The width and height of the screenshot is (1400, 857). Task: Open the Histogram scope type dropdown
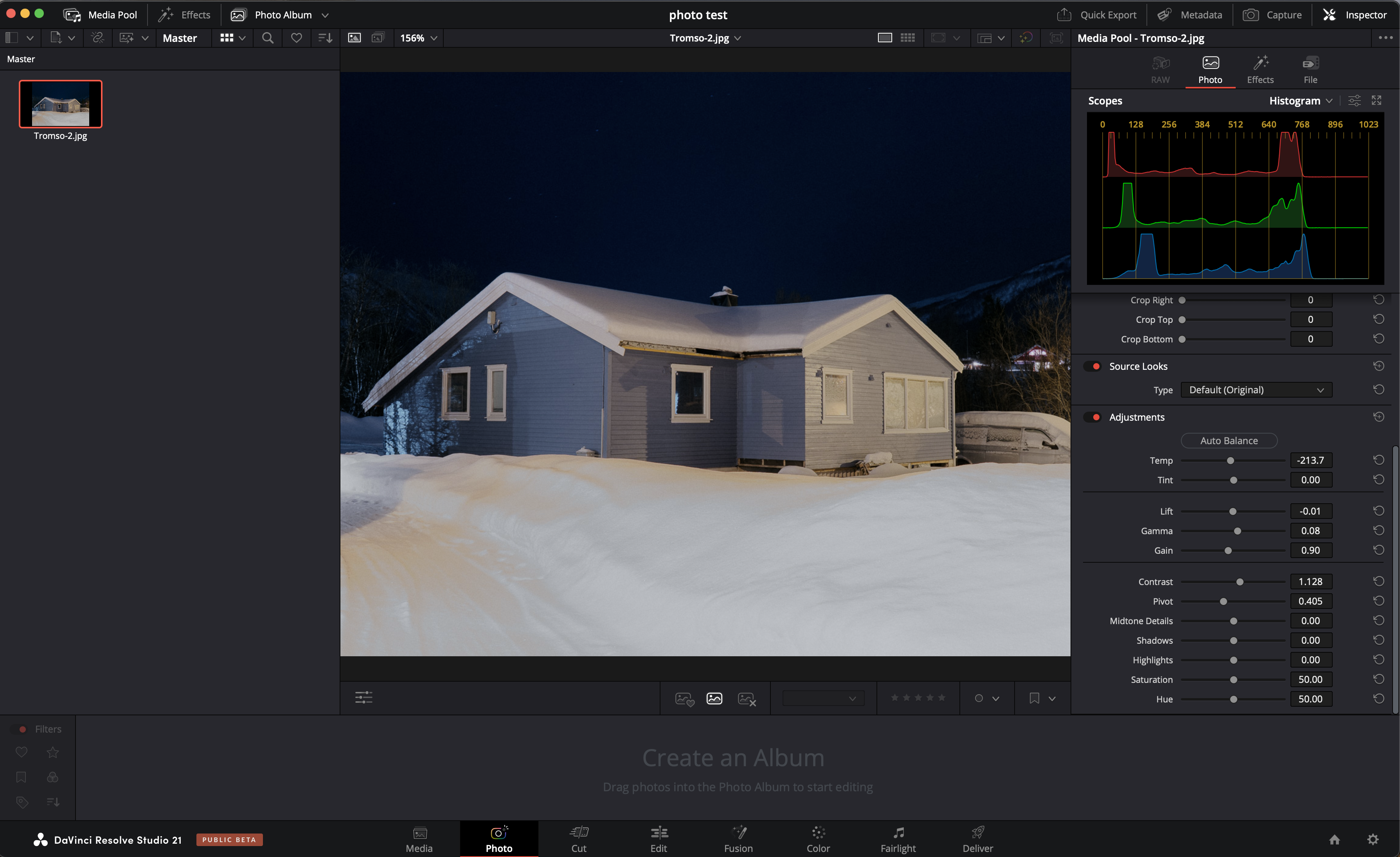click(x=1301, y=101)
